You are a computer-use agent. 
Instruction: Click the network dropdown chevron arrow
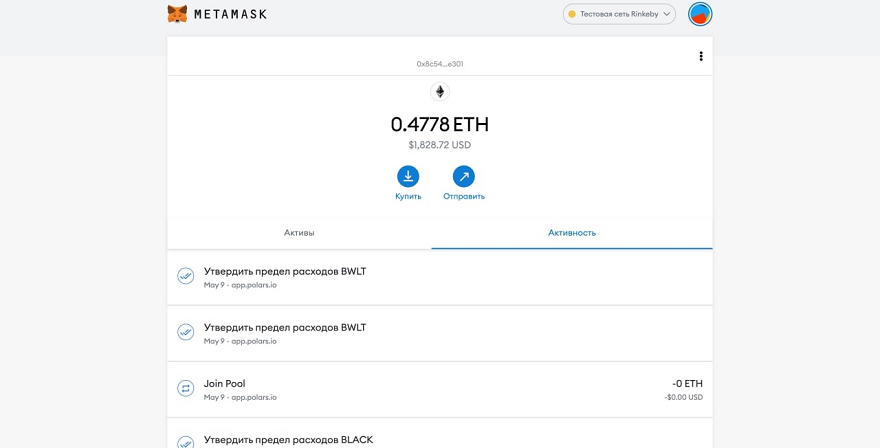(666, 14)
